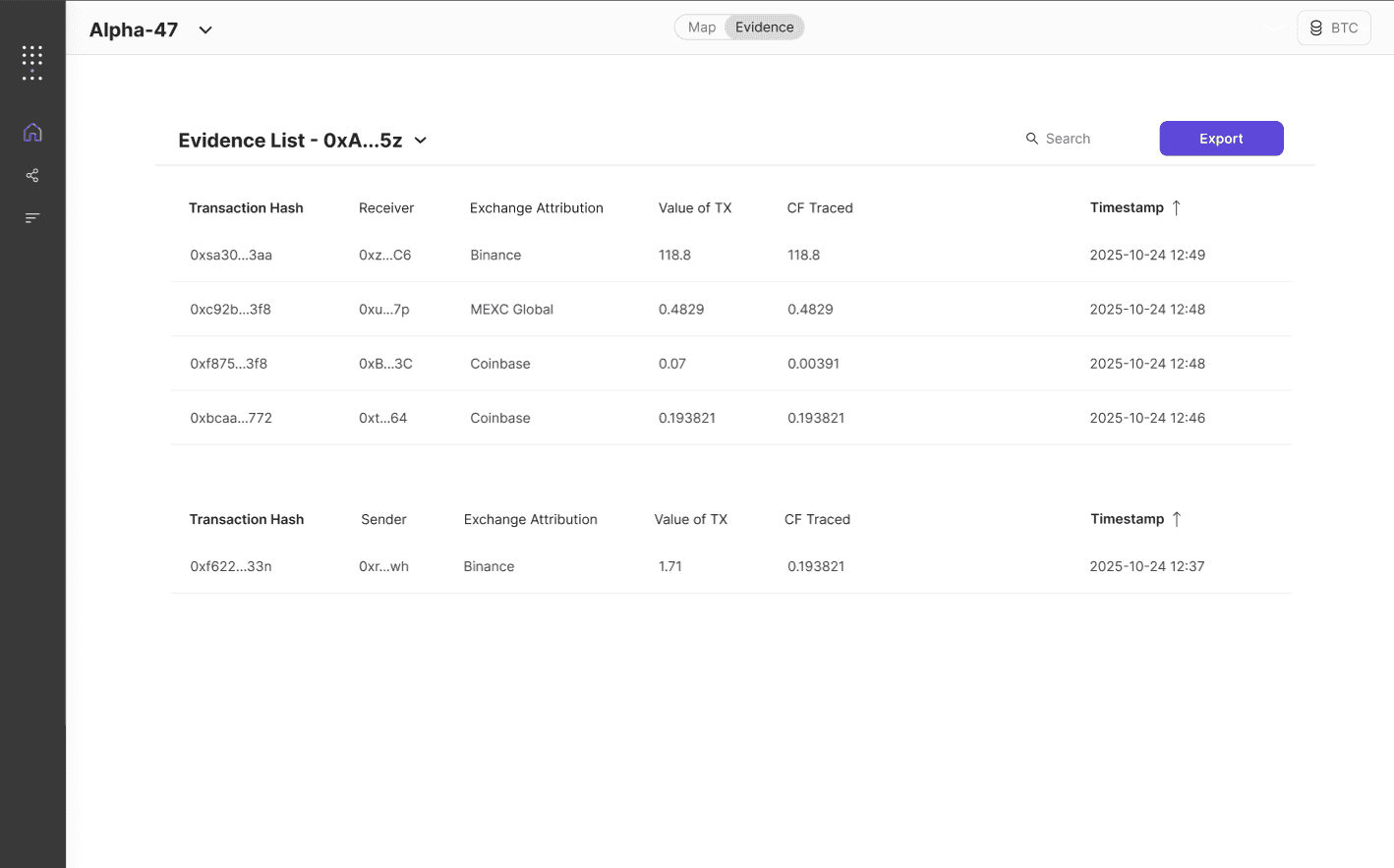Image resolution: width=1394 pixels, height=868 pixels.
Task: Click CF Traced value 0.00391
Action: pyautogui.click(x=813, y=364)
